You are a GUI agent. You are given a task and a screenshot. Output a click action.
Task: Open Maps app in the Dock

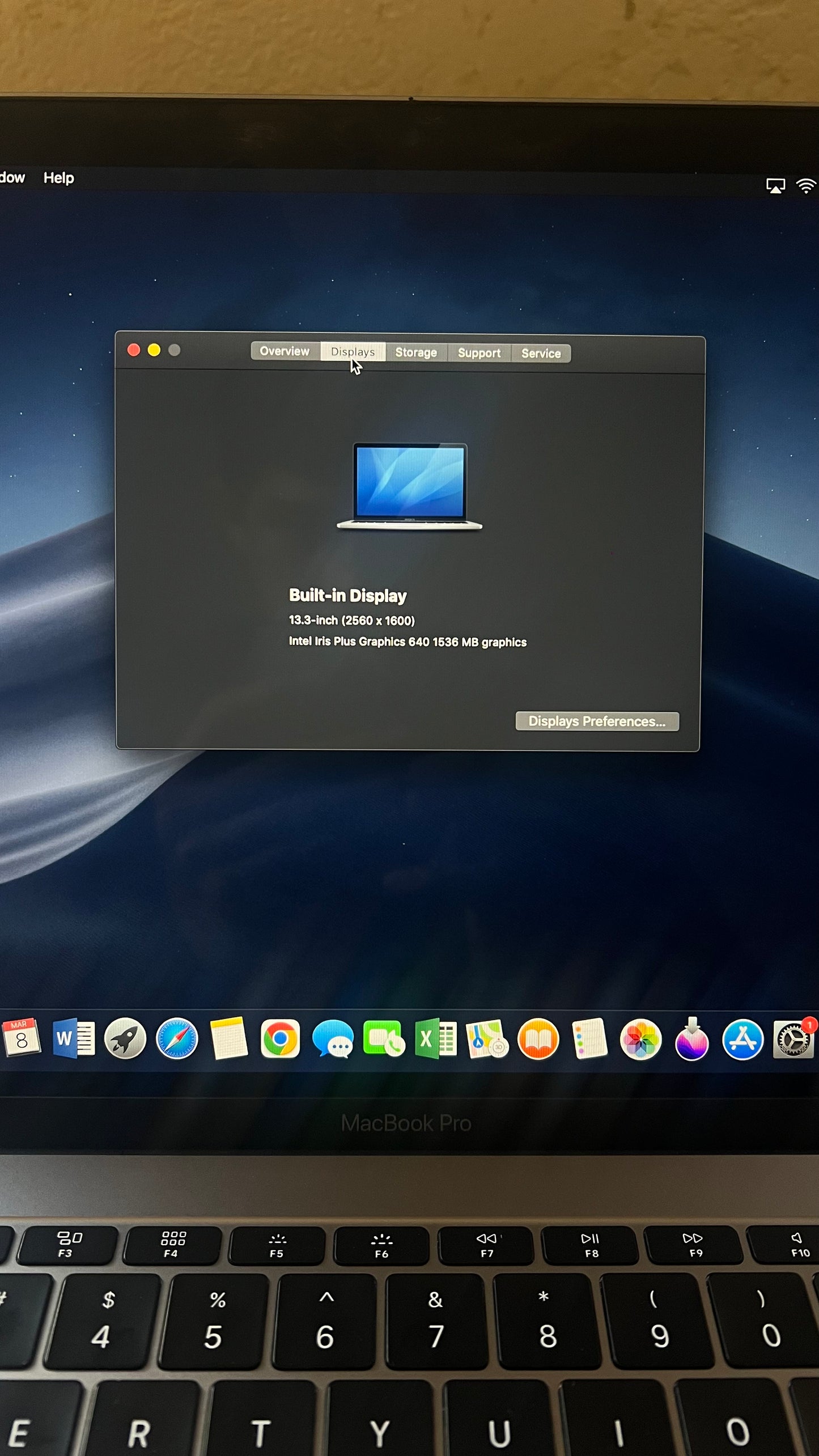(x=487, y=1039)
